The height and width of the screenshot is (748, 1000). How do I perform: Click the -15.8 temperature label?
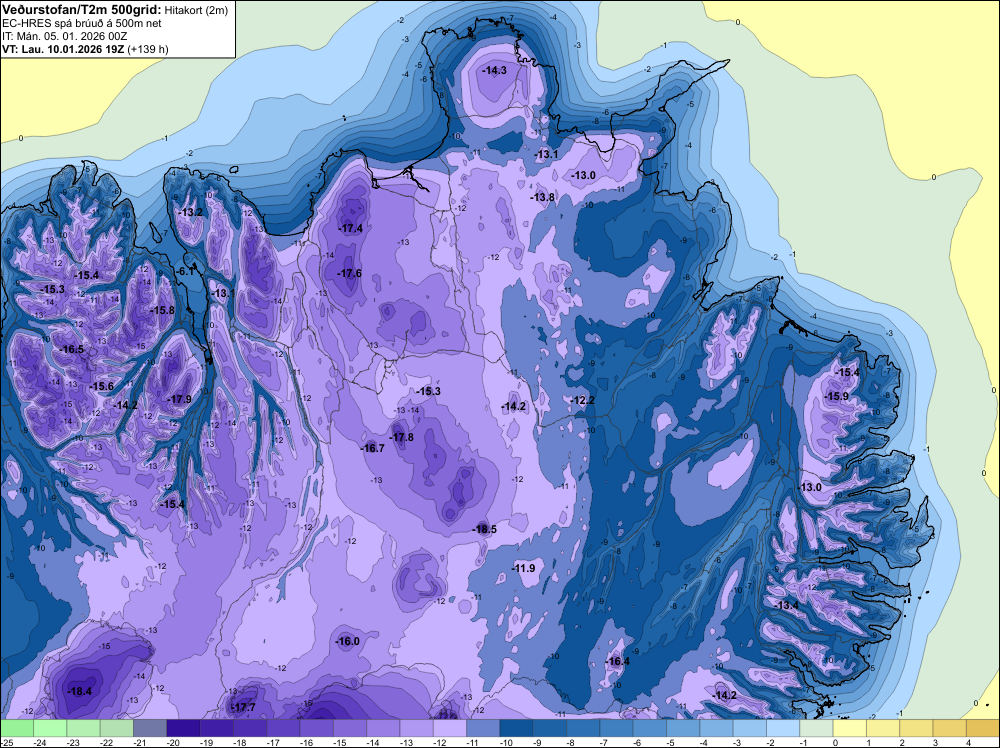pyautogui.click(x=162, y=311)
